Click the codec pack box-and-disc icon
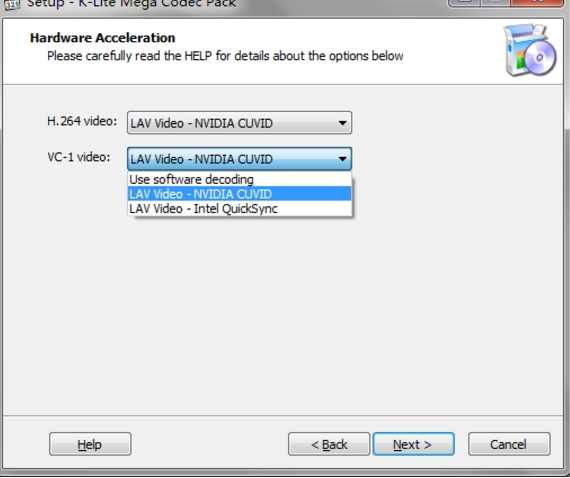 530,50
